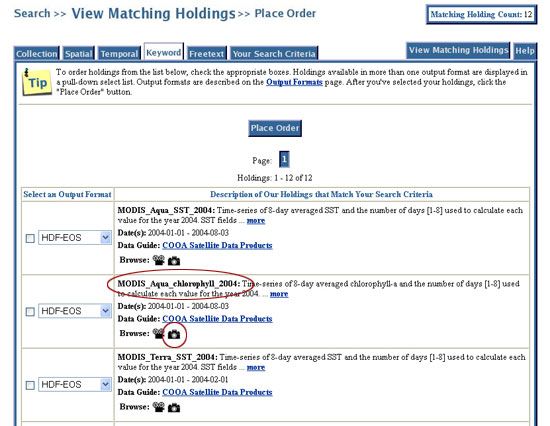Open camera browse icon for MODIS_Aqua_SST_2004

click(174, 261)
